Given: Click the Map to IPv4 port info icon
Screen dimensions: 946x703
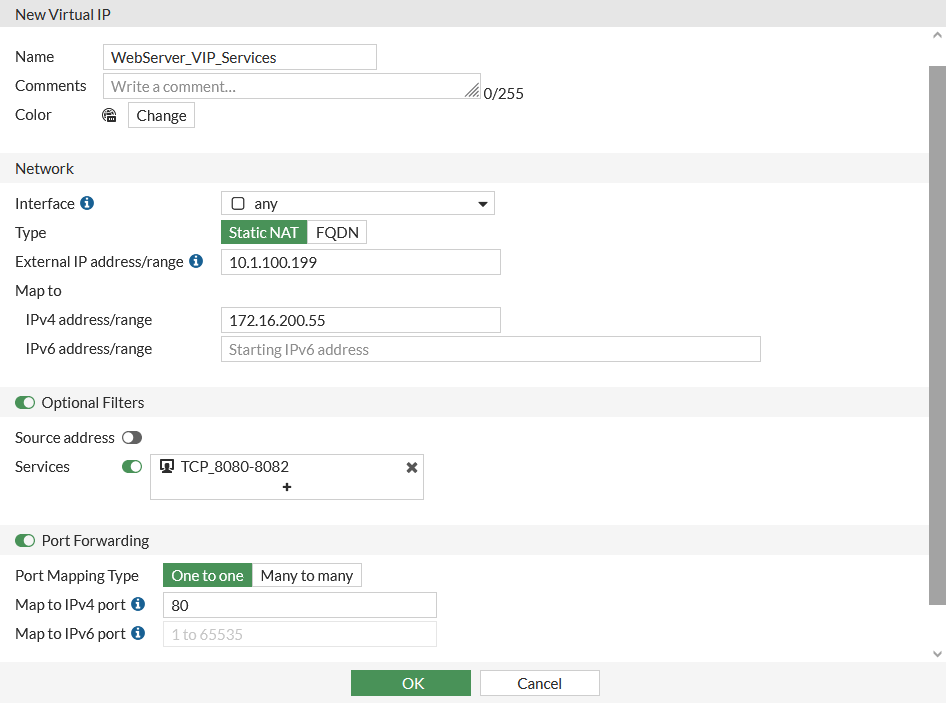Looking at the screenshot, I should 138,604.
